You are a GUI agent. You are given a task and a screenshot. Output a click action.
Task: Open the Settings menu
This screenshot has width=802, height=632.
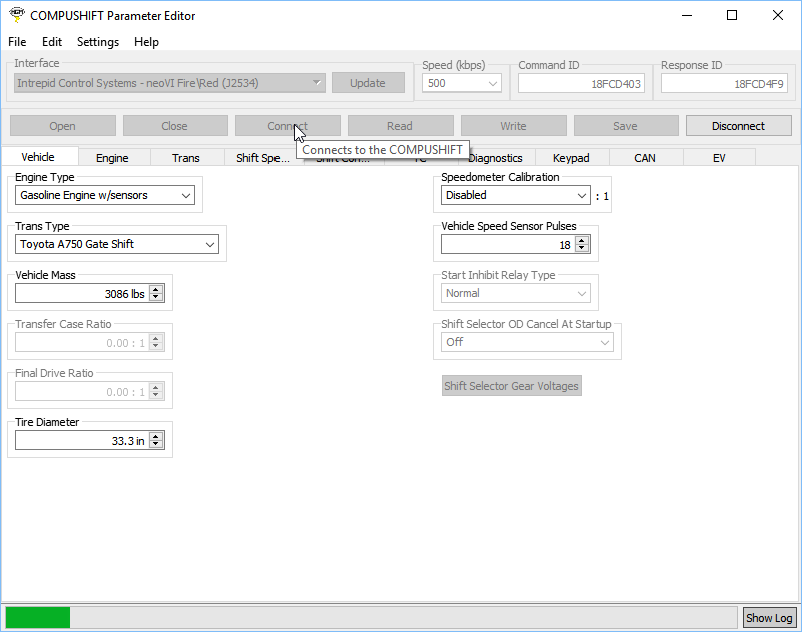(x=97, y=42)
